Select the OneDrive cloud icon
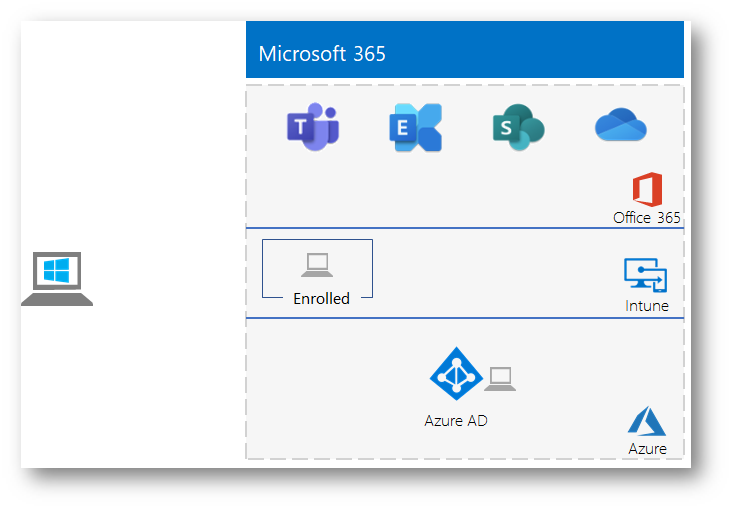The image size is (733, 510). [621, 124]
